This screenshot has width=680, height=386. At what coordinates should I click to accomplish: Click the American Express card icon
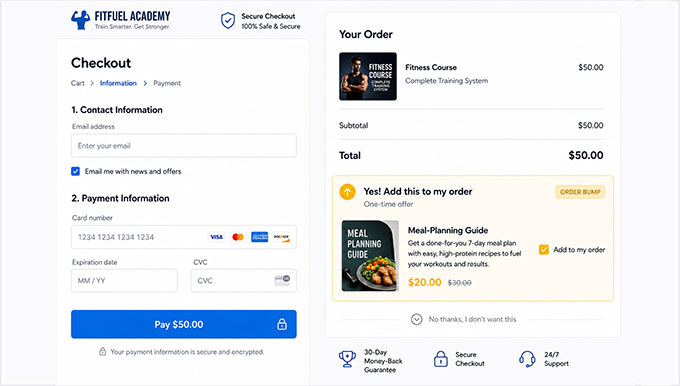(x=259, y=237)
